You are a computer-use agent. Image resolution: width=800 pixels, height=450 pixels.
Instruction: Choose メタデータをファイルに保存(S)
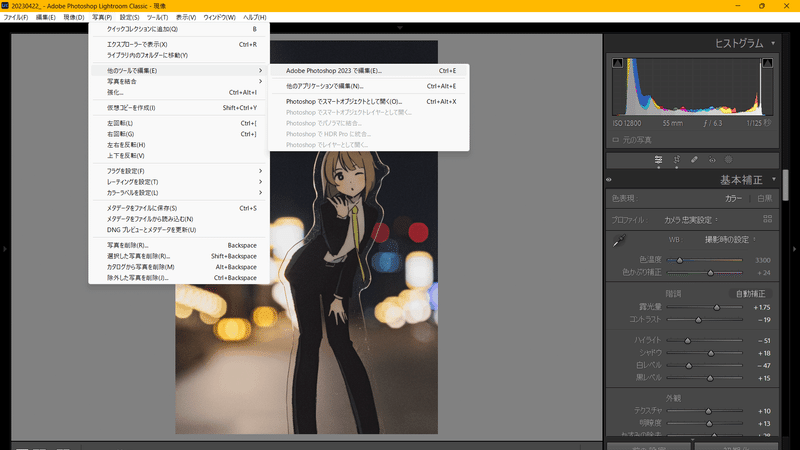point(179,208)
